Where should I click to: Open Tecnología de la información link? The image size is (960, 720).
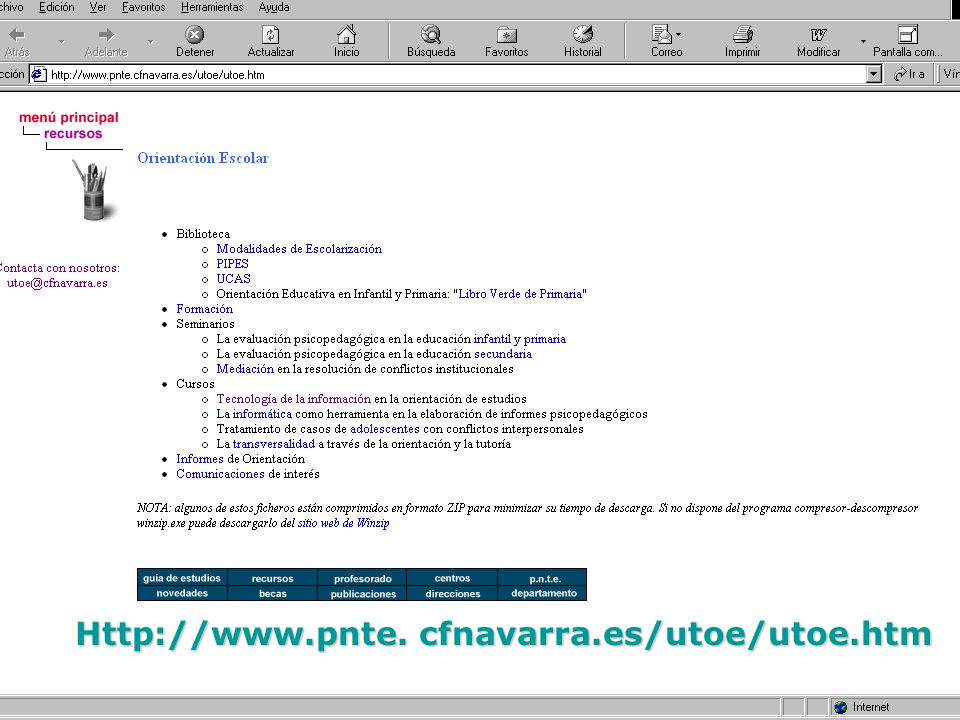(x=293, y=399)
